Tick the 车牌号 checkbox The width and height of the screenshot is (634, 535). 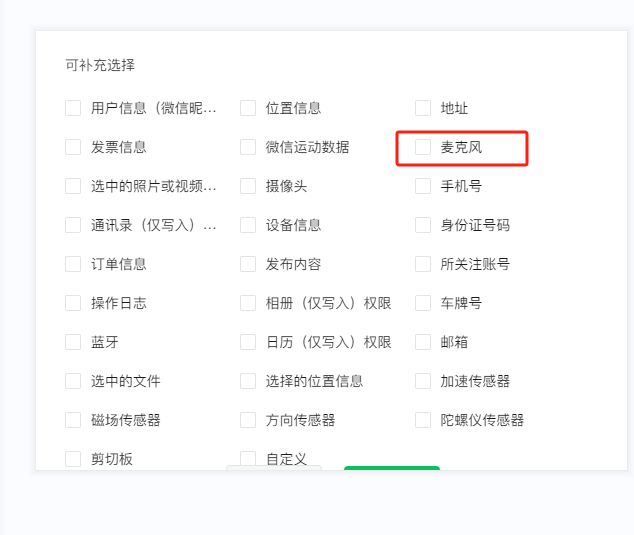423,303
